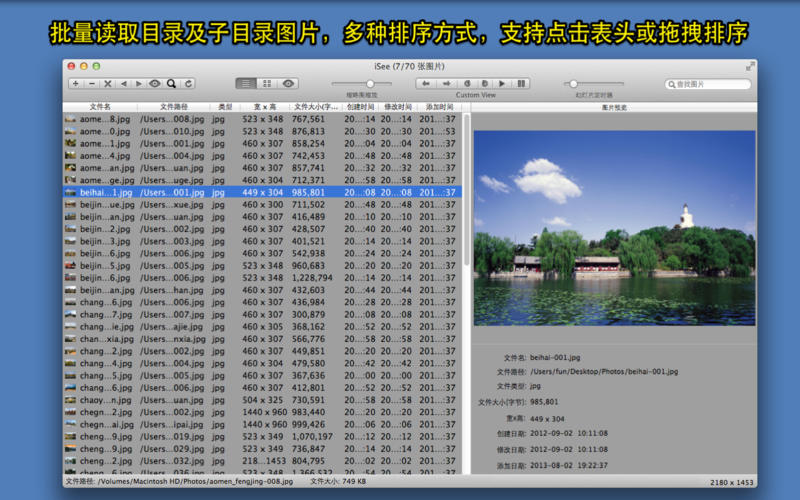Sort by 文件大小 column header
This screenshot has width=800, height=500.
(x=316, y=107)
